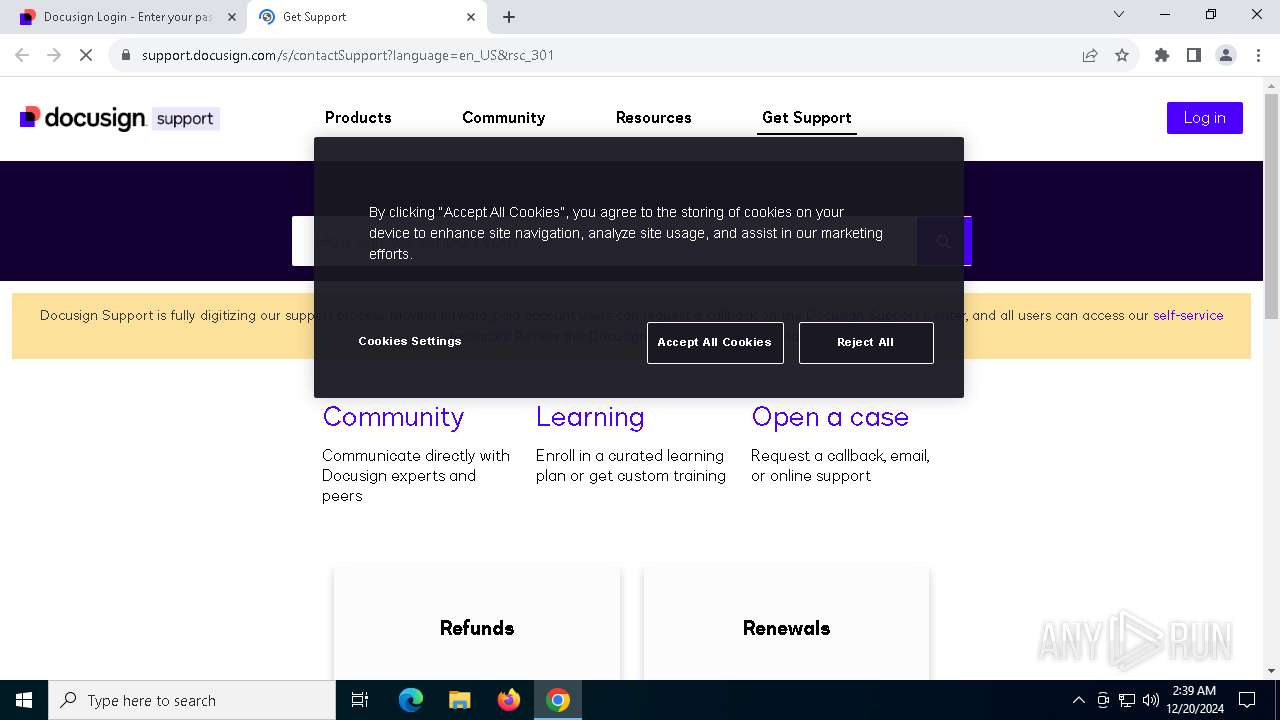Click the share page icon in address bar
The height and width of the screenshot is (720, 1280).
(x=1090, y=55)
